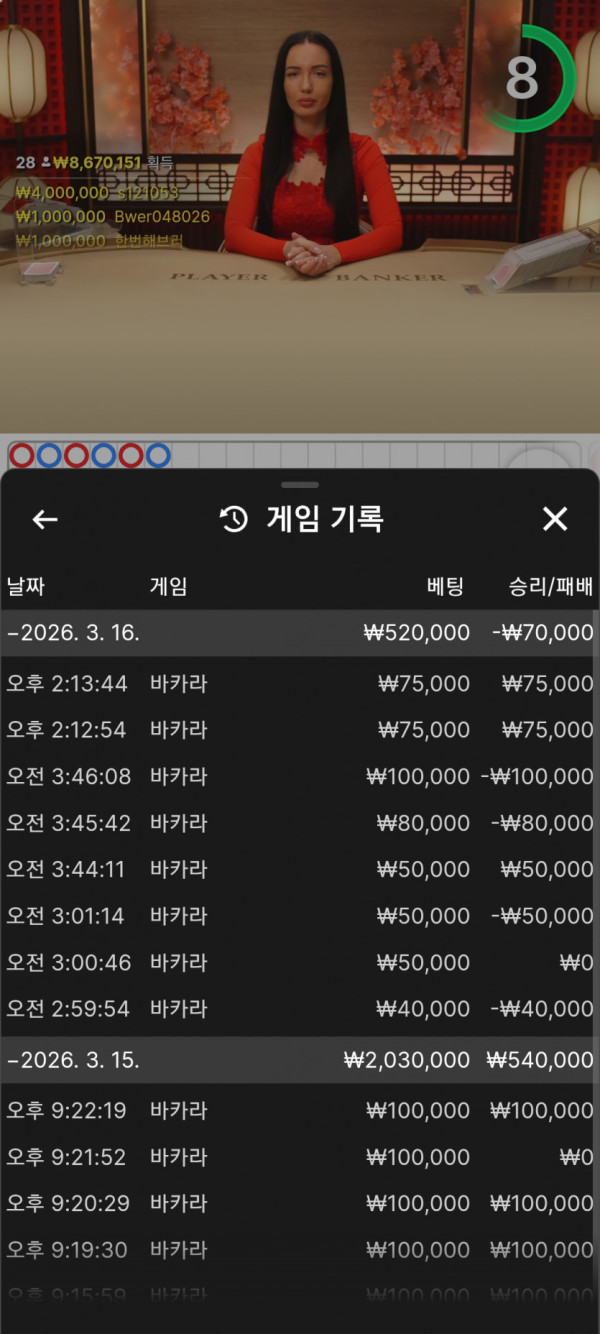Open the 오후 2:13:44 baccarat record
This screenshot has height=1334, width=600.
click(x=300, y=684)
